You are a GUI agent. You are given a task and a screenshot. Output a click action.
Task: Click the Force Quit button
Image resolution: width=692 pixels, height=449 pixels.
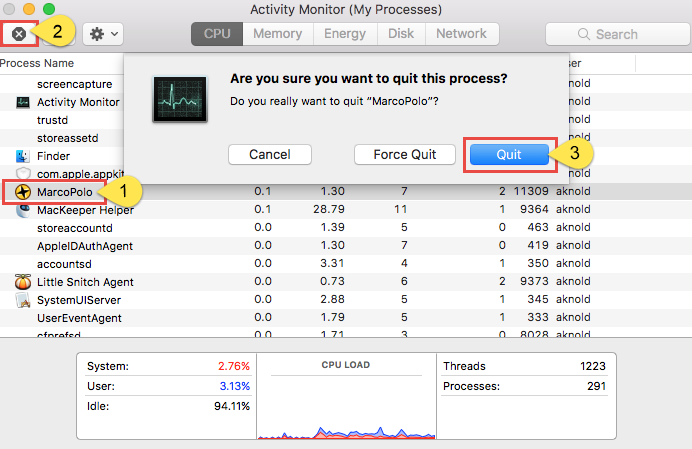point(405,155)
